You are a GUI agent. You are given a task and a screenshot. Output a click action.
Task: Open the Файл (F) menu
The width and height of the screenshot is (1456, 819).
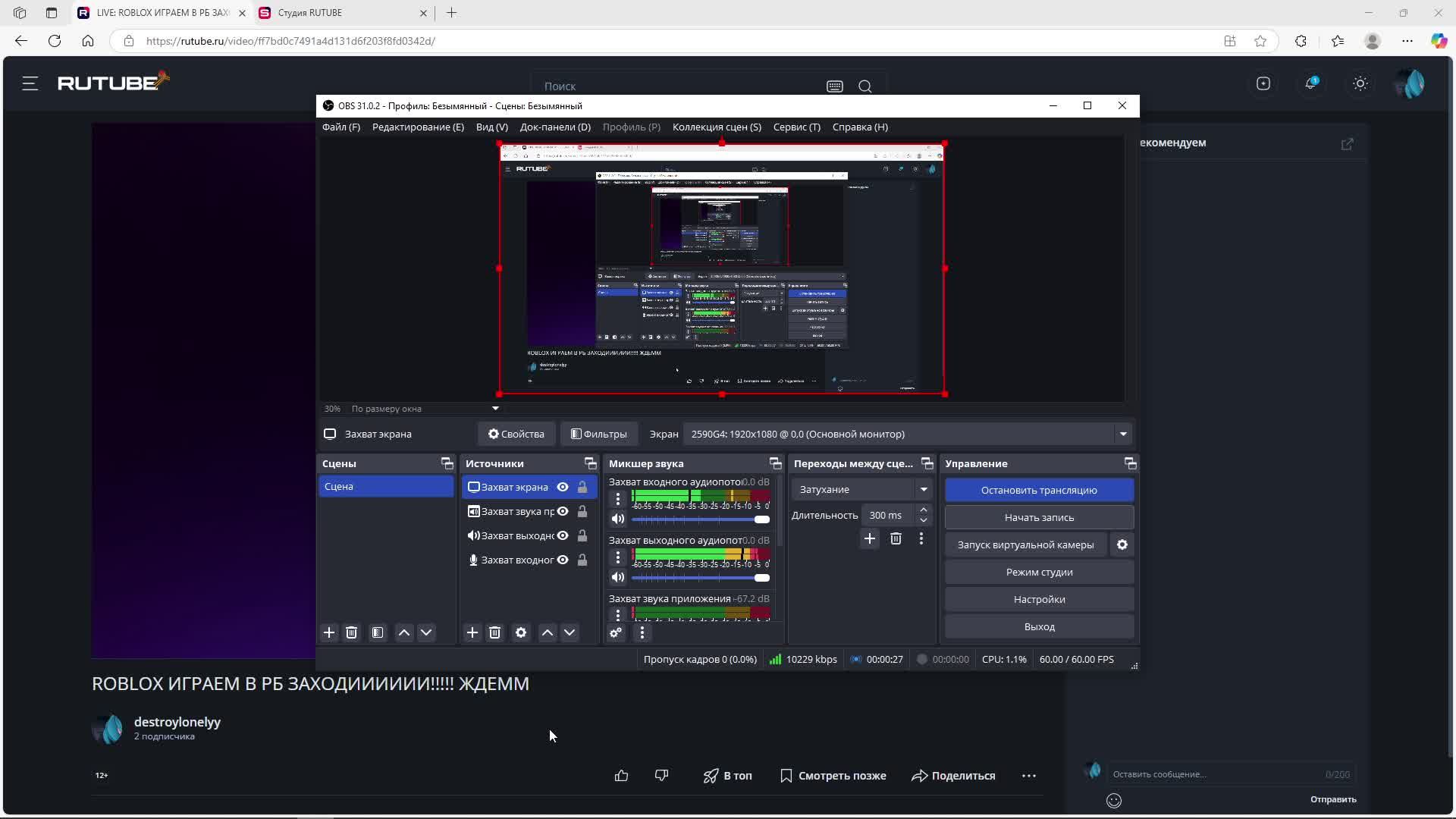(x=341, y=127)
